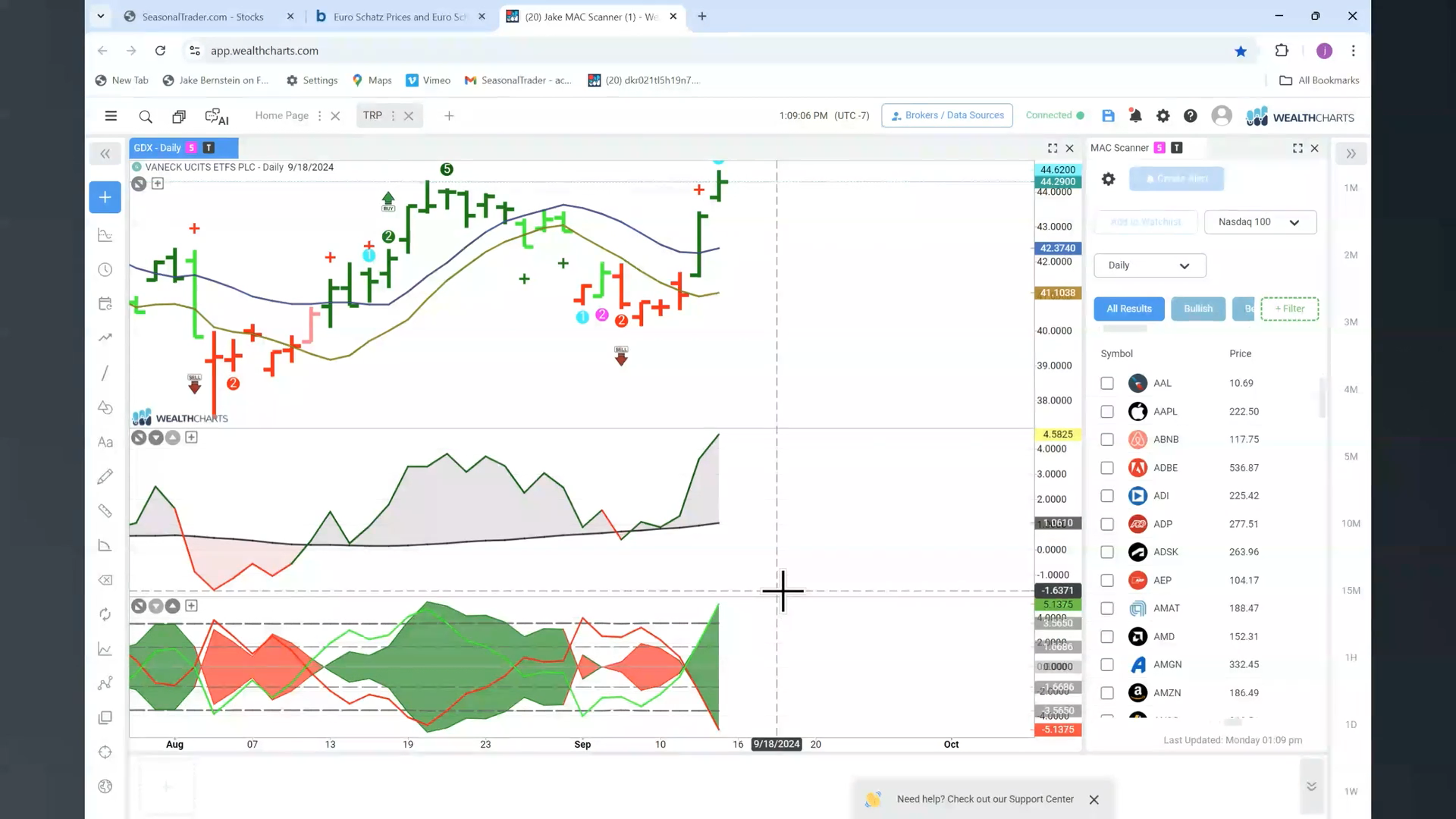Save workspace with the floppy disk icon

(1108, 115)
